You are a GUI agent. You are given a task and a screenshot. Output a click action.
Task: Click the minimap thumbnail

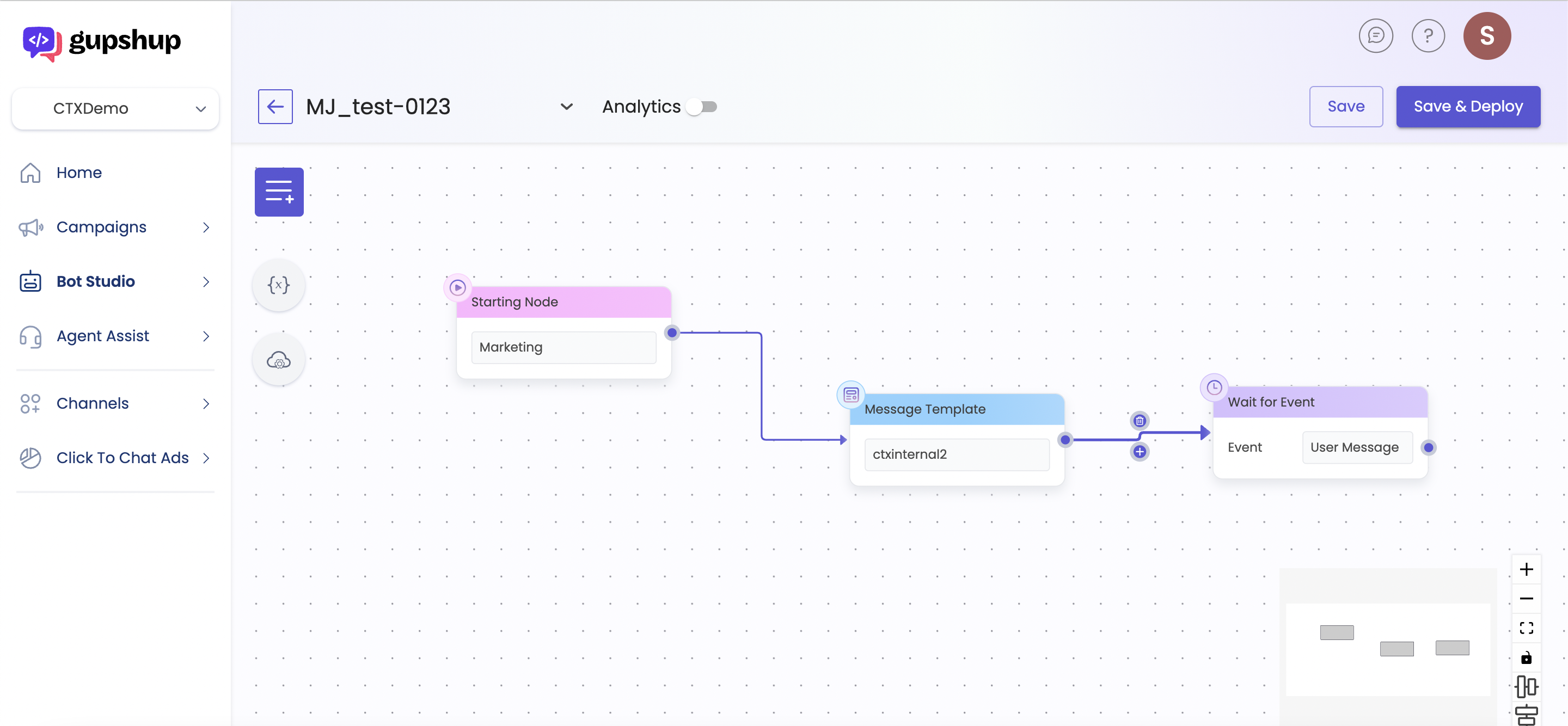1387,649
